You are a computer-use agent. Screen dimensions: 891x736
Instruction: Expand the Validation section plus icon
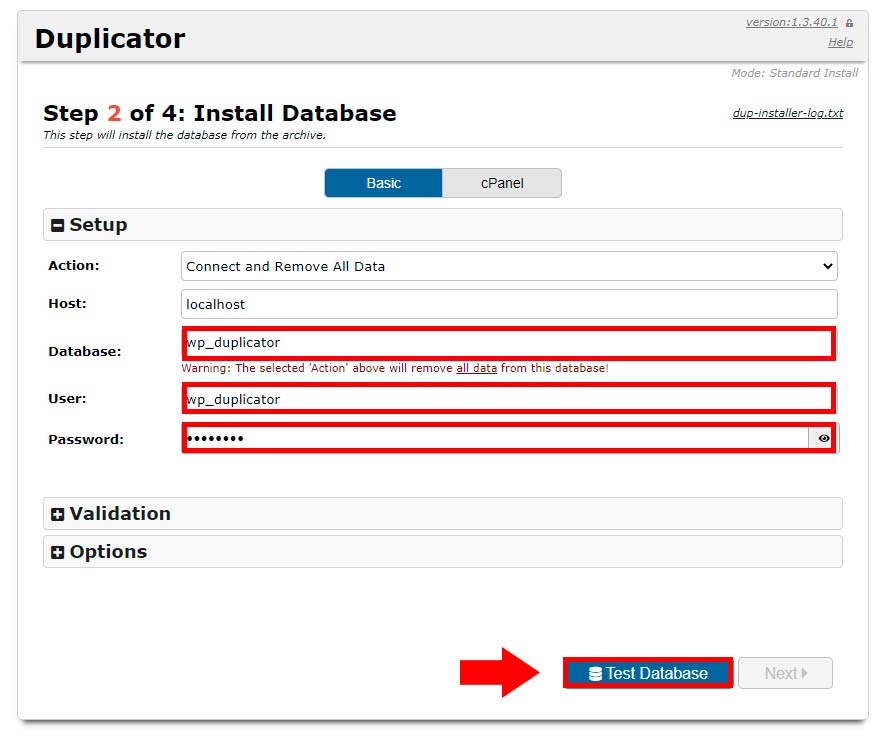[57, 514]
